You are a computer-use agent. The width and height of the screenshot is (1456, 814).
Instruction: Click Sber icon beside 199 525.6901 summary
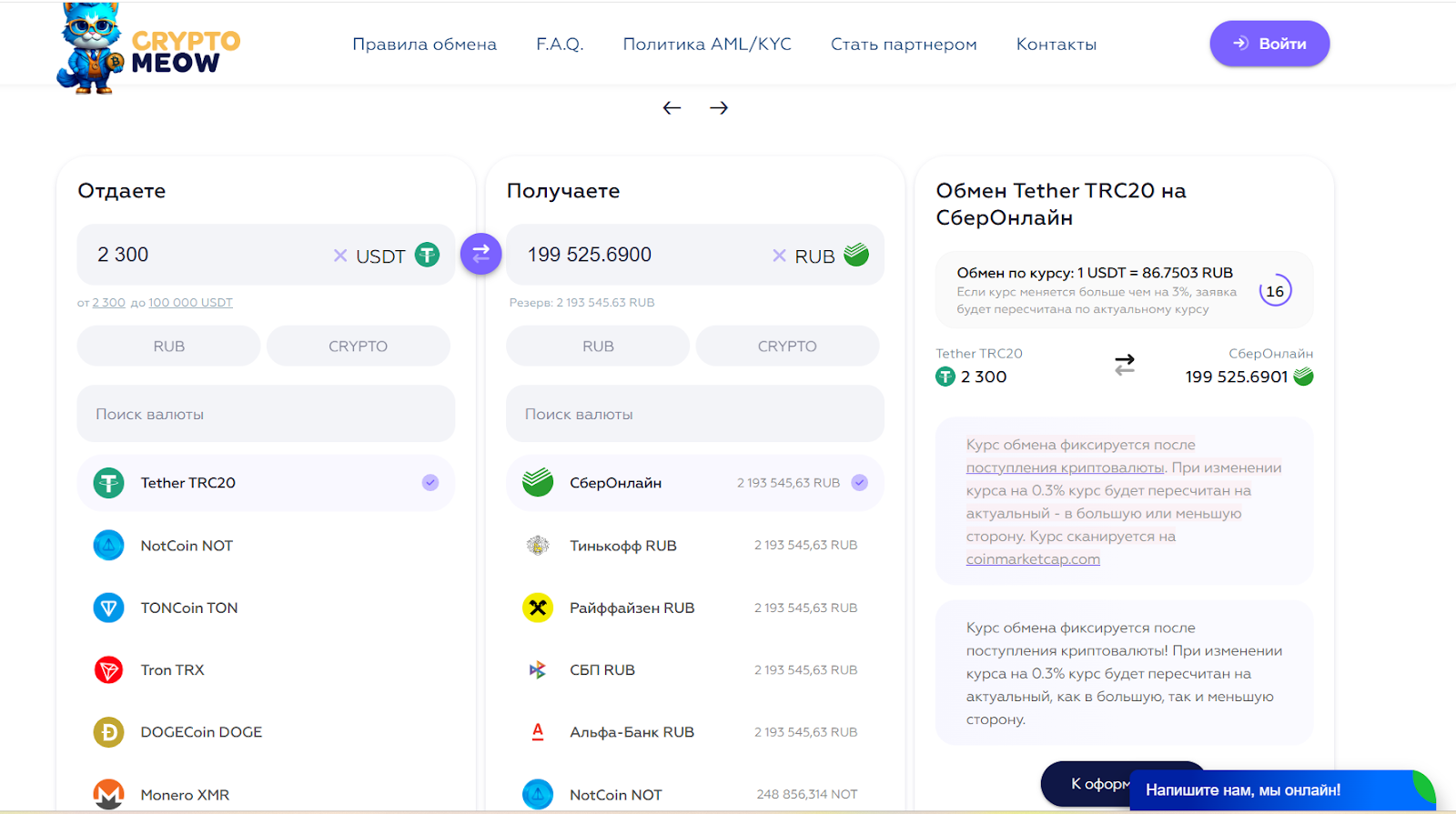pyautogui.click(x=1303, y=377)
